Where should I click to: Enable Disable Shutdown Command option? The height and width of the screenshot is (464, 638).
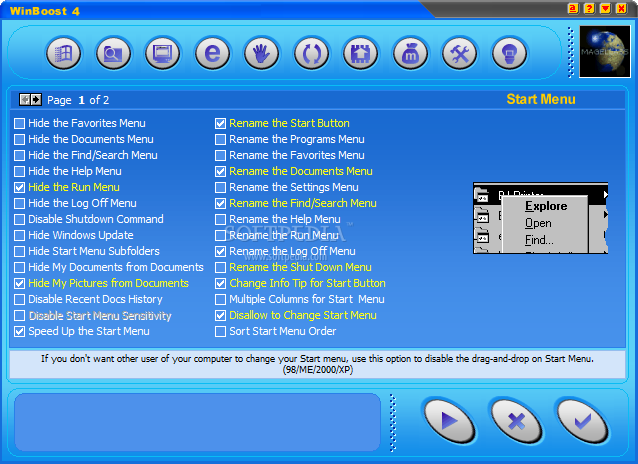click(19, 219)
